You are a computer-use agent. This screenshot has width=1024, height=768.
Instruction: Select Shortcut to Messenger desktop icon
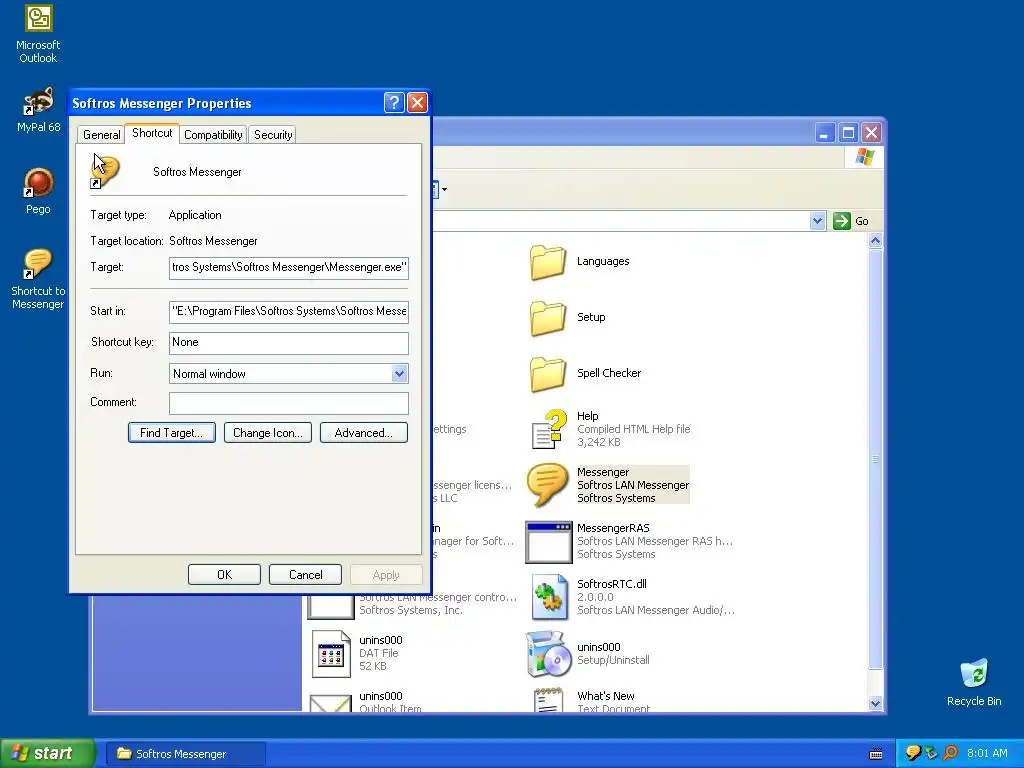(x=37, y=264)
